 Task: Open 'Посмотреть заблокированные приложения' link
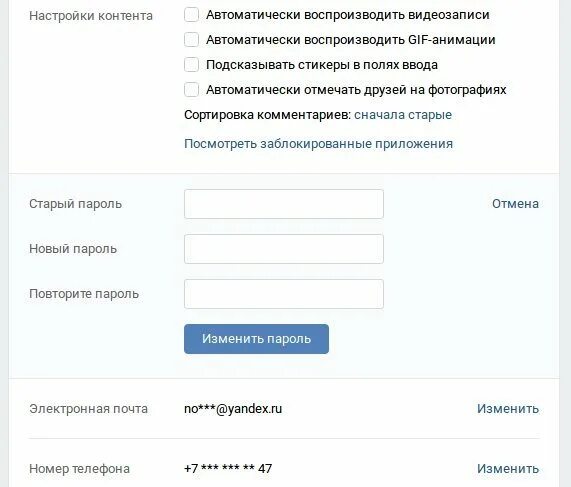tap(318, 144)
